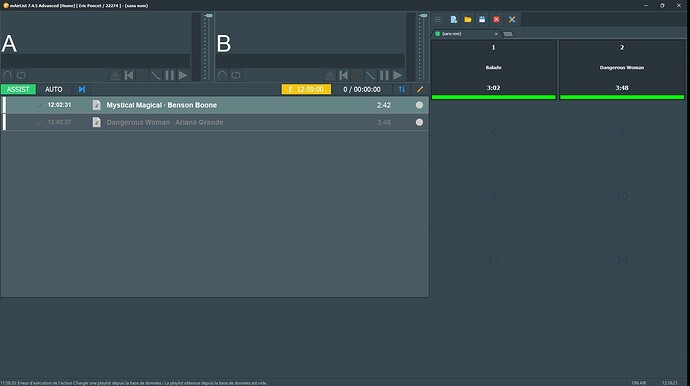
Task: Add a new blank cartwall tab
Action: [x=508, y=34]
